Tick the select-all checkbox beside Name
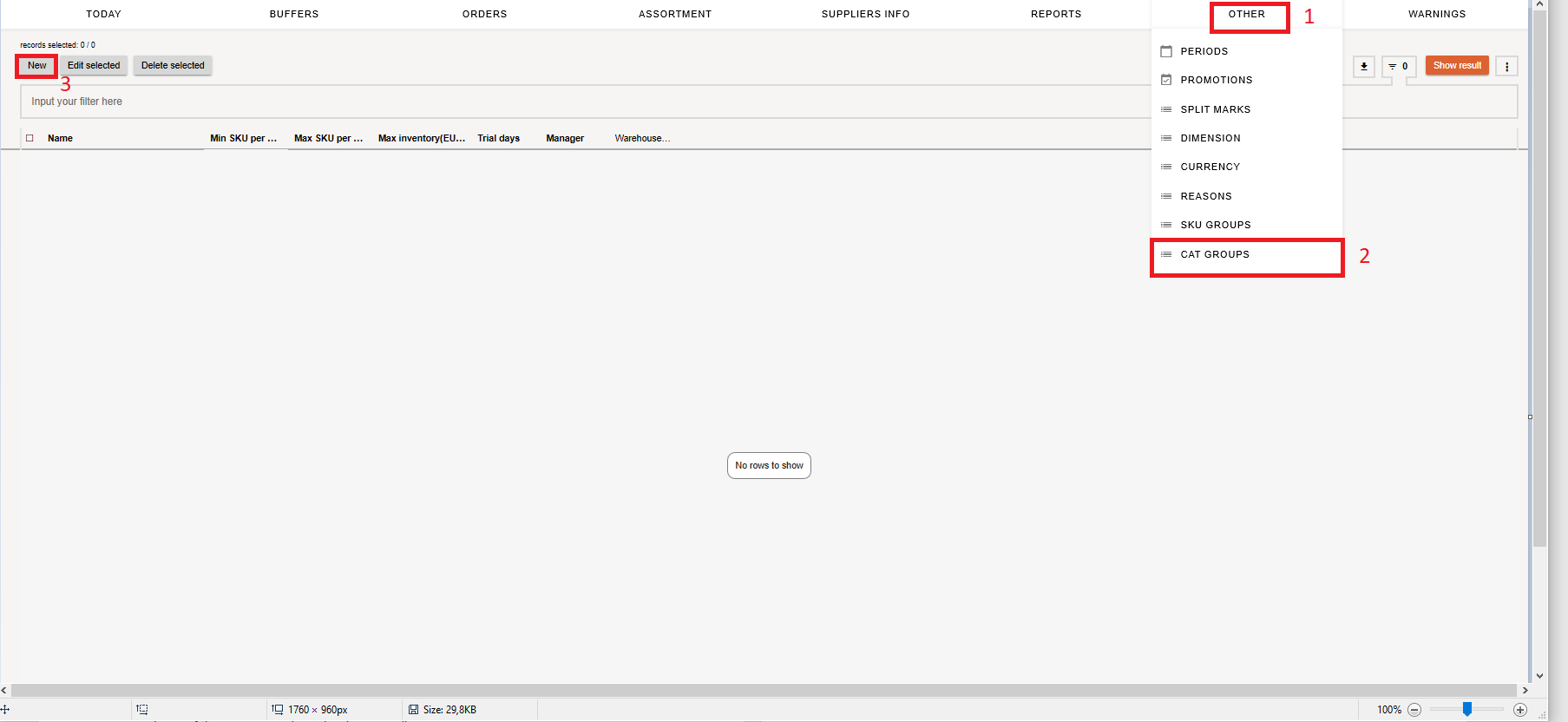This screenshot has height=722, width=1568. click(x=30, y=138)
